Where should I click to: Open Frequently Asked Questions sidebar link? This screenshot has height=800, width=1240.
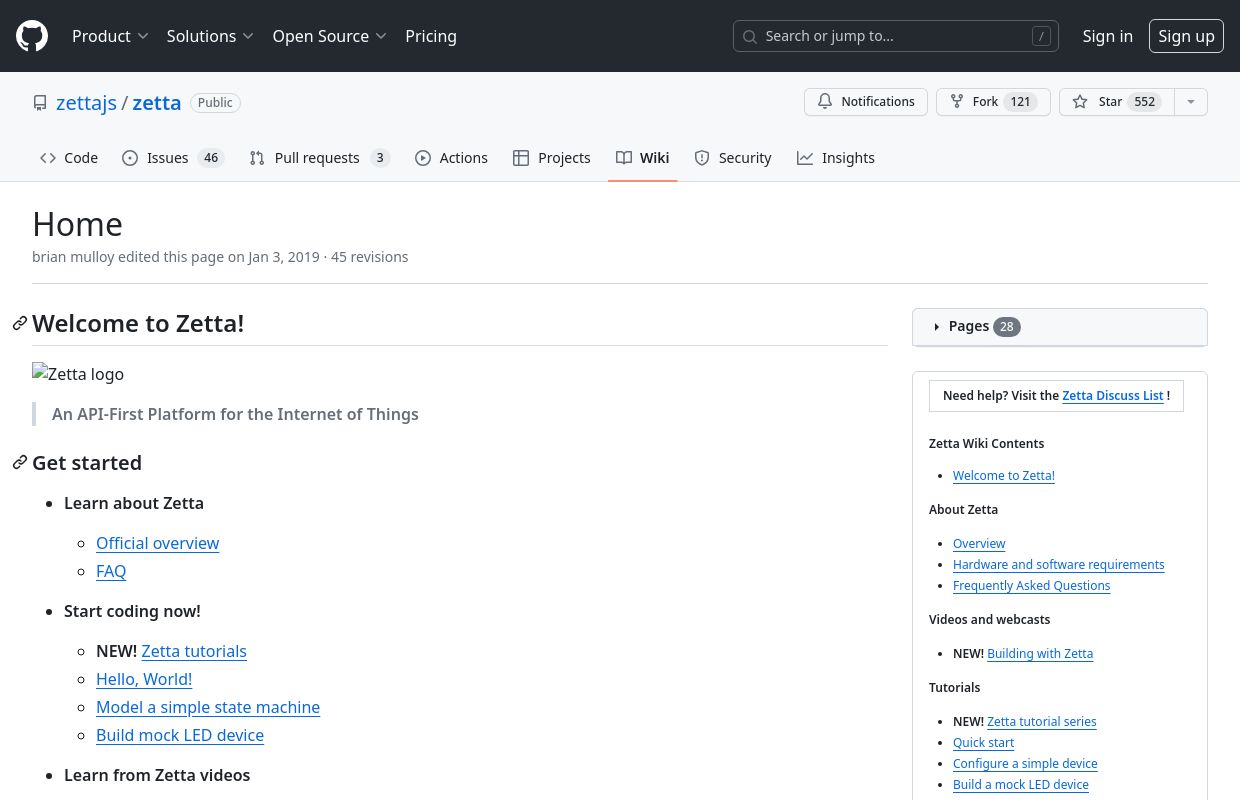click(x=1032, y=586)
